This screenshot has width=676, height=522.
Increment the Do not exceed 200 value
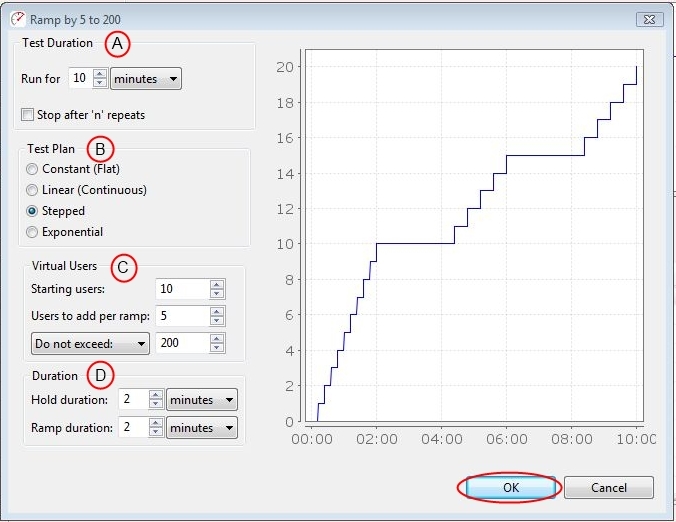point(217,338)
